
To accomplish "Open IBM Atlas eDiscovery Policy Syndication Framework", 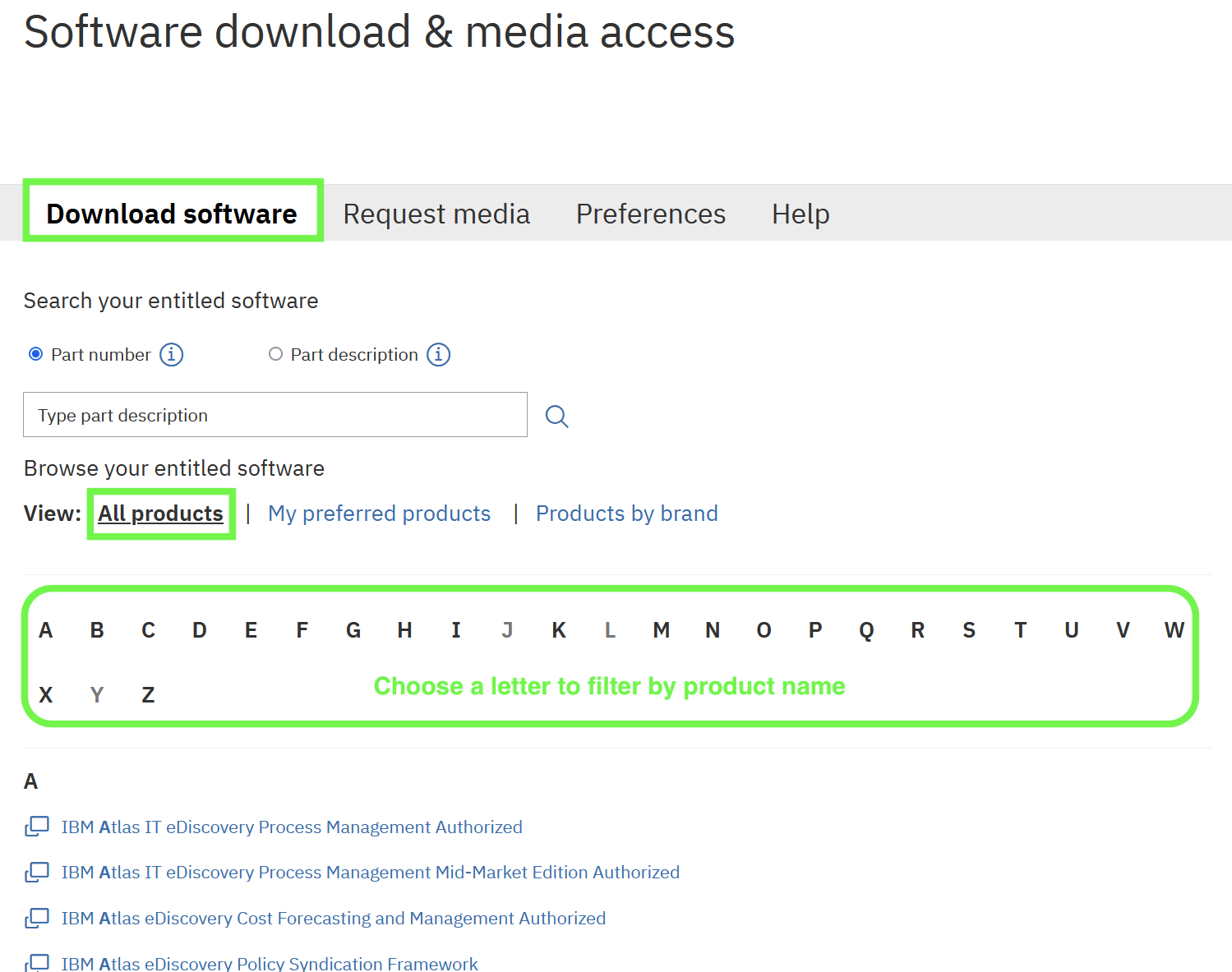I will pos(270,963).
